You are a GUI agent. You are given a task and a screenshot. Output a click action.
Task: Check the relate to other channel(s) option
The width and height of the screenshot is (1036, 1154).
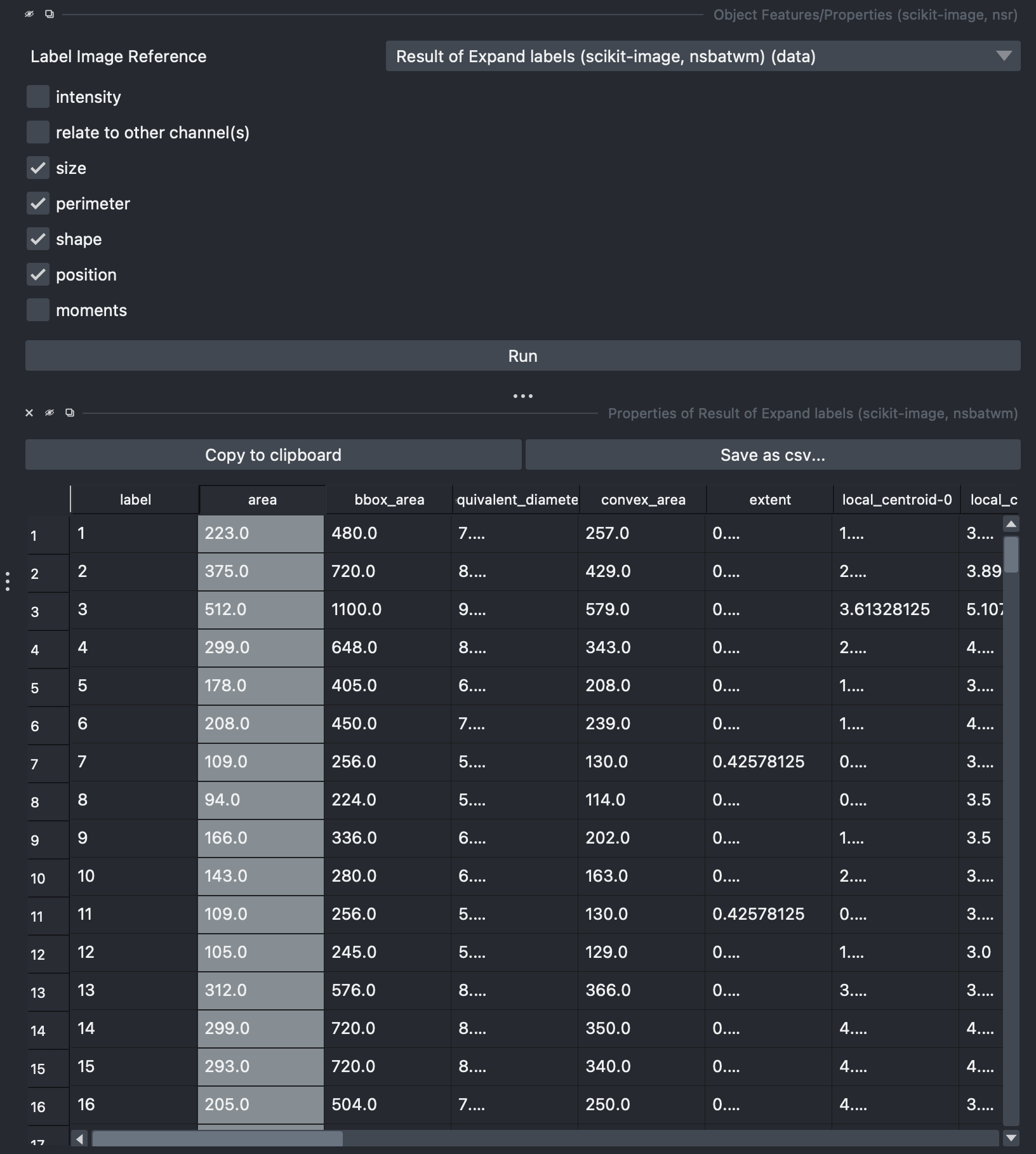[x=38, y=133]
